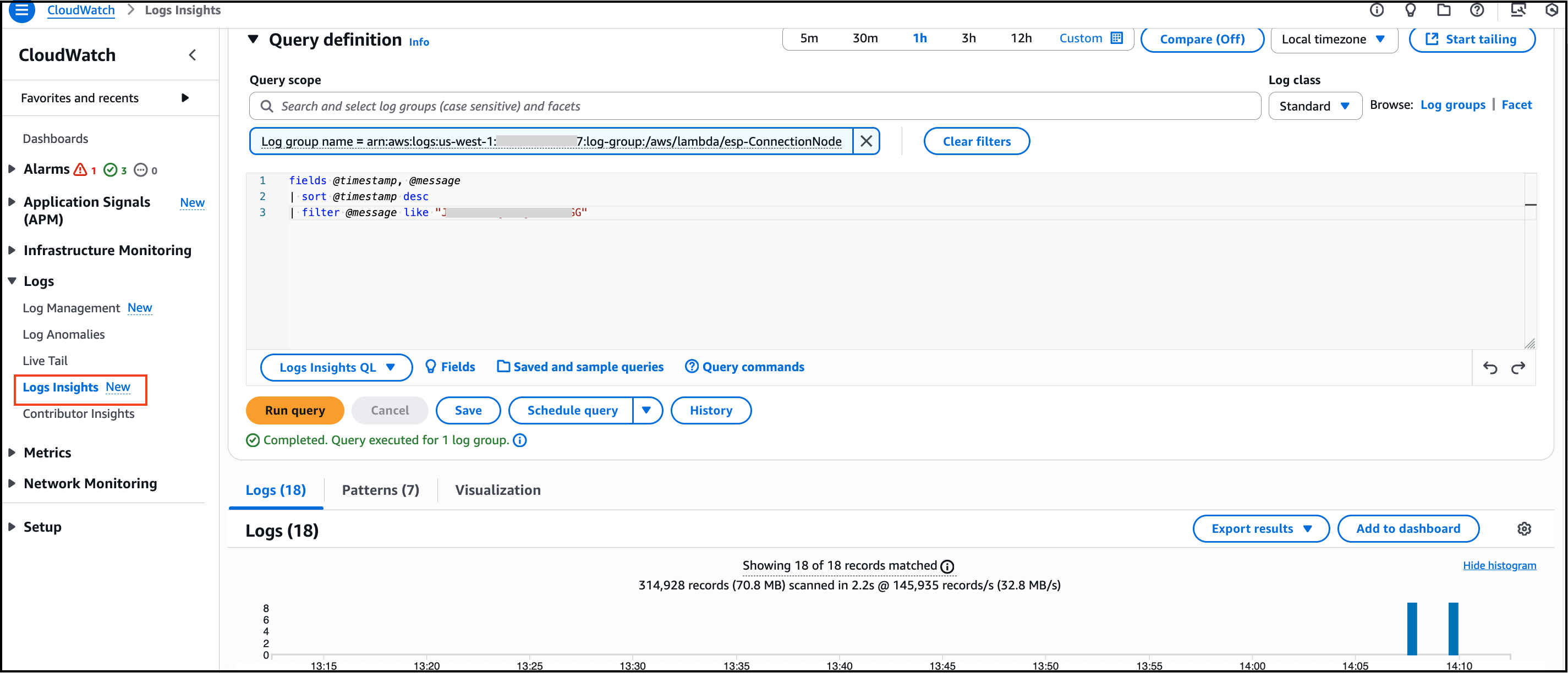
Task: Switch to the Logs (18) tab
Action: click(276, 490)
